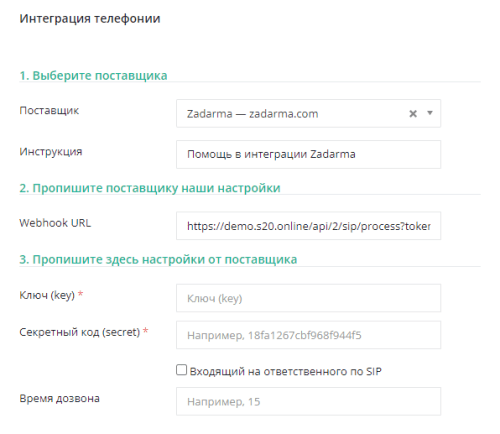The width and height of the screenshot is (500, 434).
Task: Expand the supplier list using the dropdown arrow
Action: [430, 113]
